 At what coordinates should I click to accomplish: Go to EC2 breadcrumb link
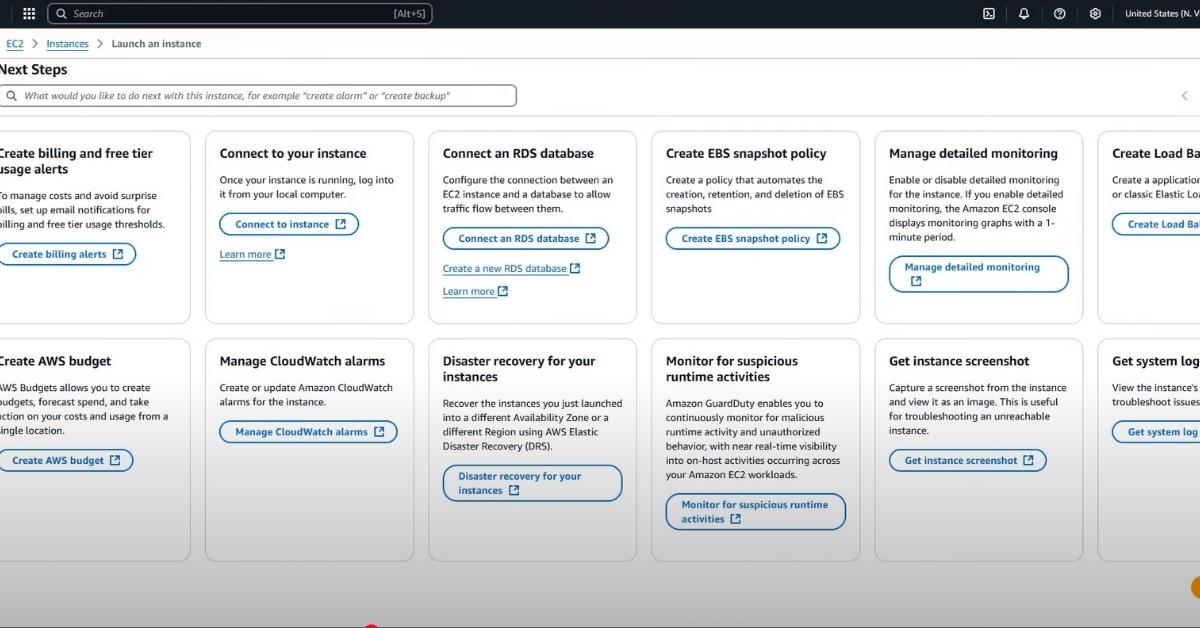pos(15,44)
